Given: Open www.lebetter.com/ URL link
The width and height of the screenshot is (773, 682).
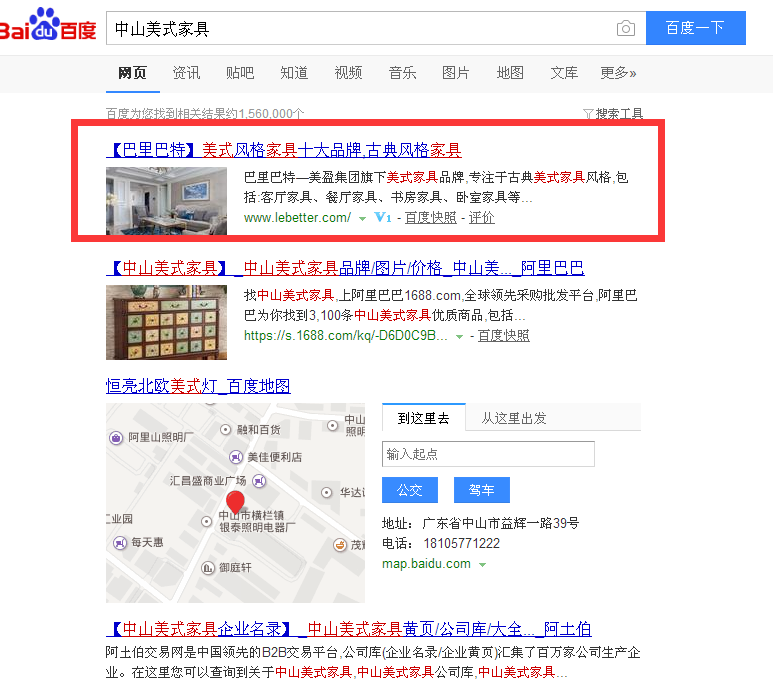Looking at the screenshot, I should pos(297,217).
